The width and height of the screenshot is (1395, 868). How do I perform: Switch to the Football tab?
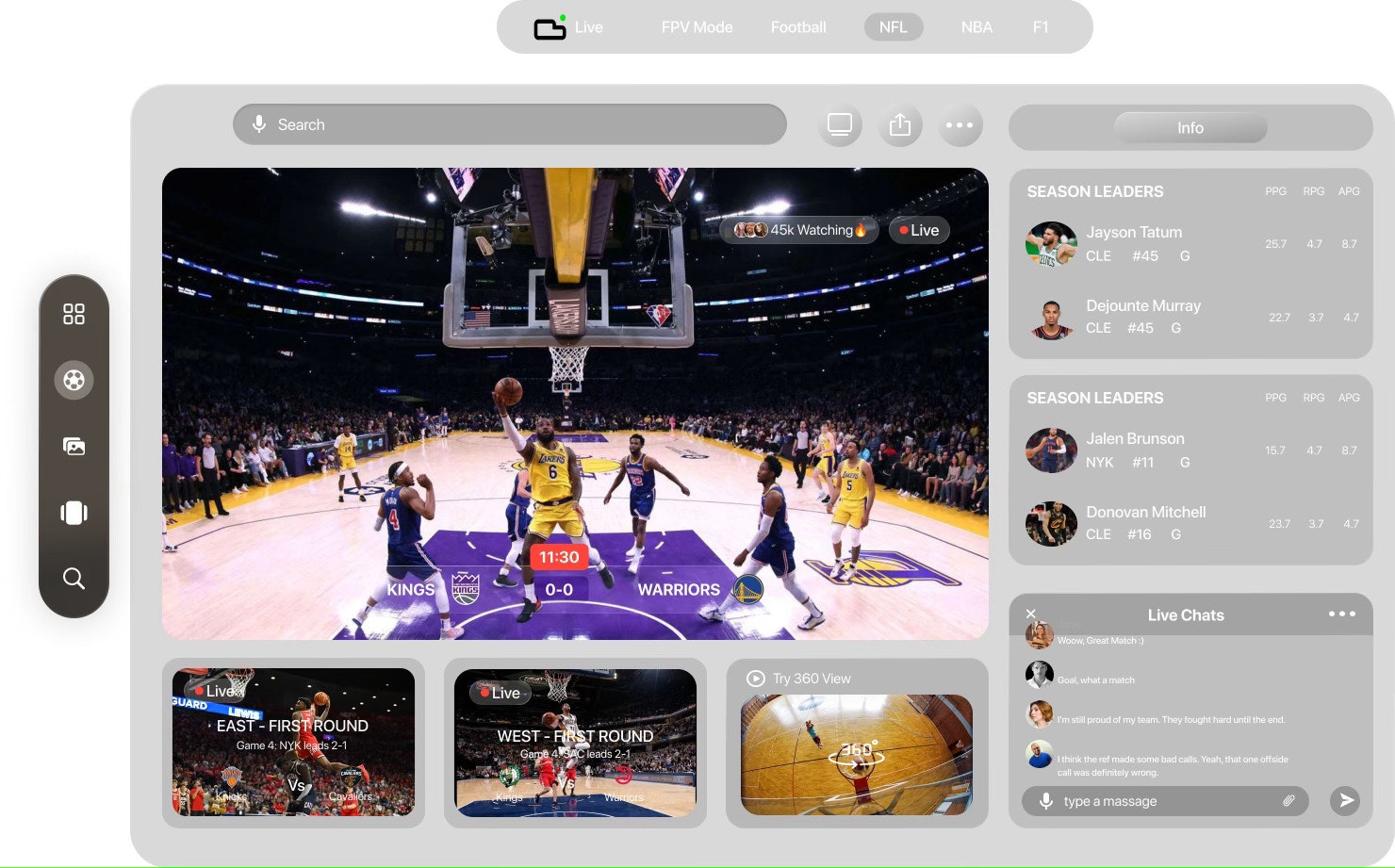tap(798, 27)
